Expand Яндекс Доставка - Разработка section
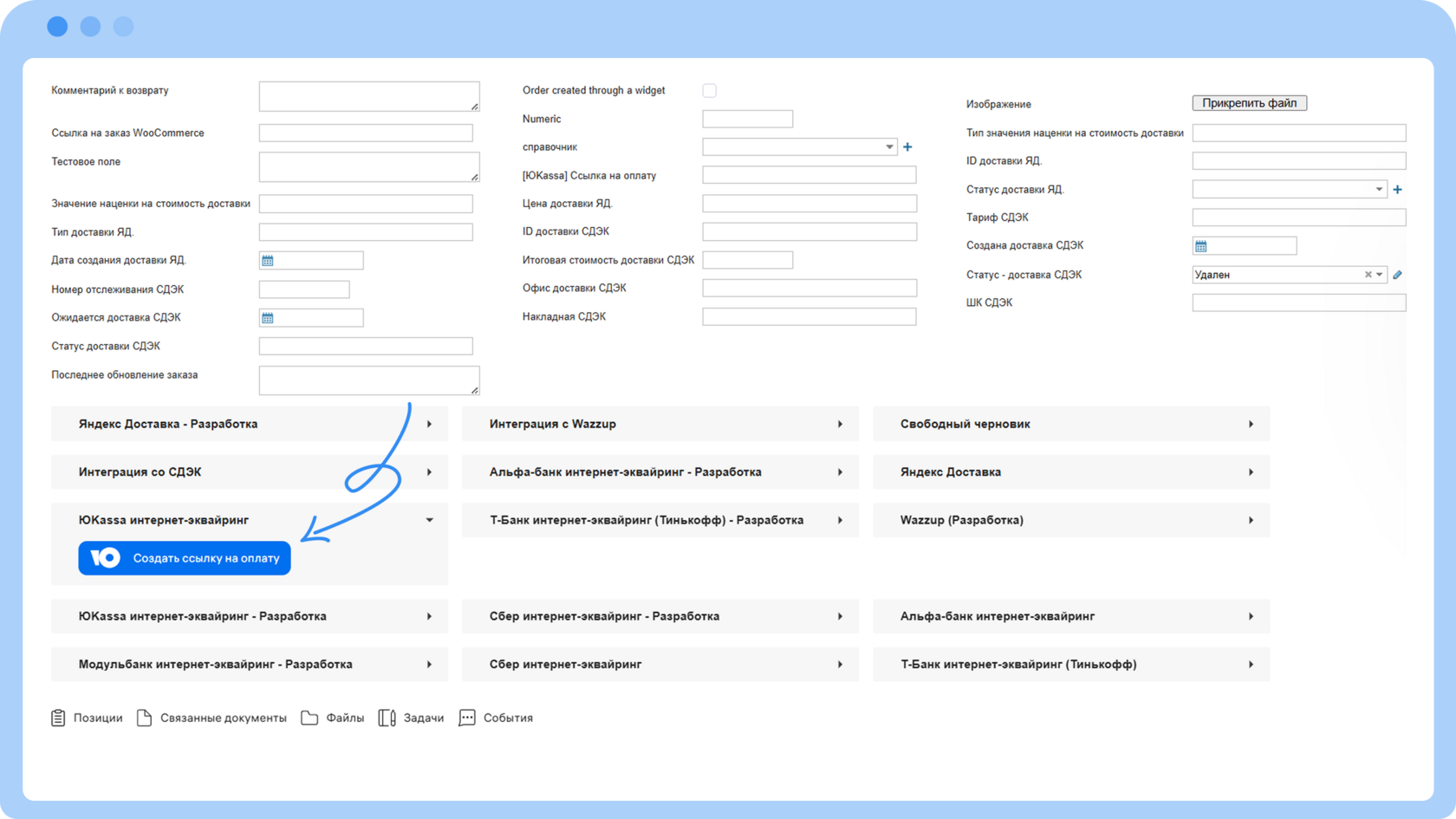The height and width of the screenshot is (819, 1456). [x=250, y=424]
